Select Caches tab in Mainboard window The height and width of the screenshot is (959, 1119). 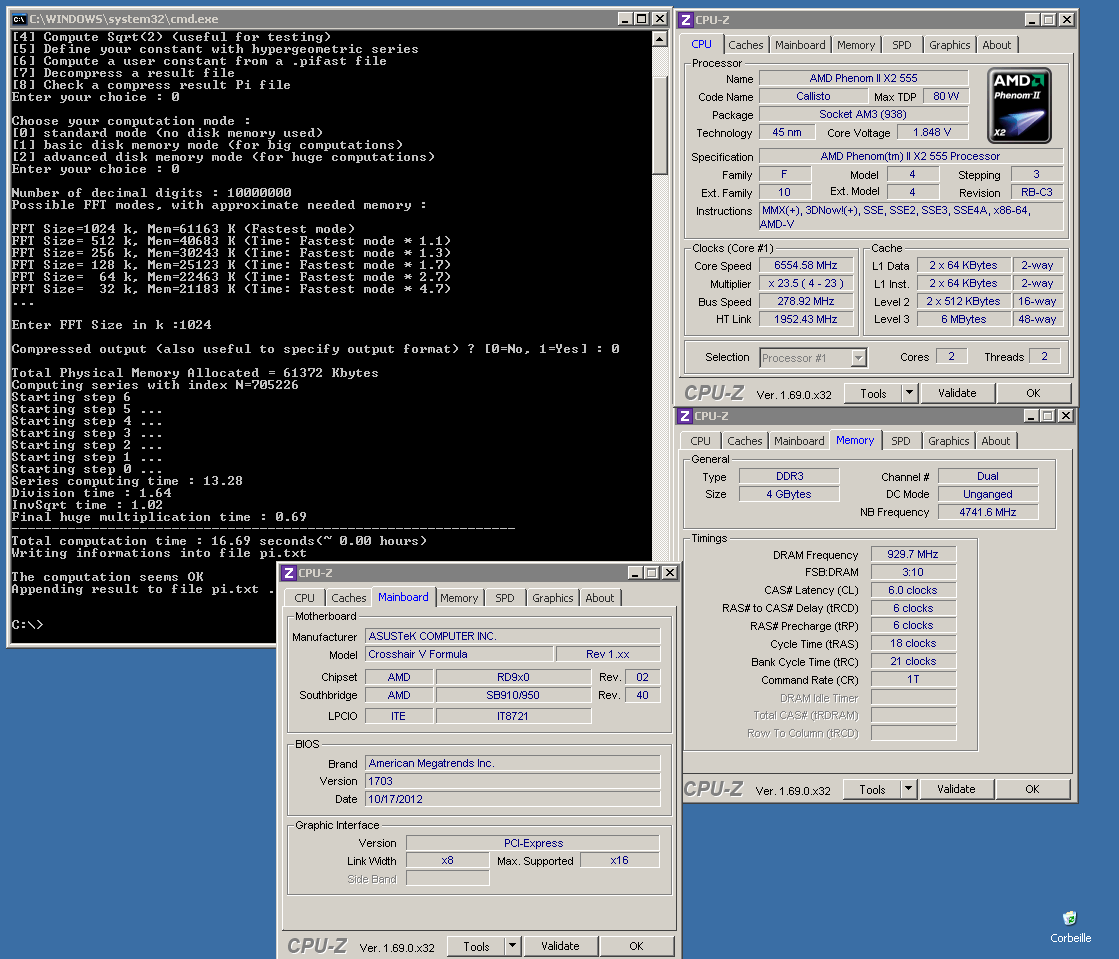tap(348, 598)
